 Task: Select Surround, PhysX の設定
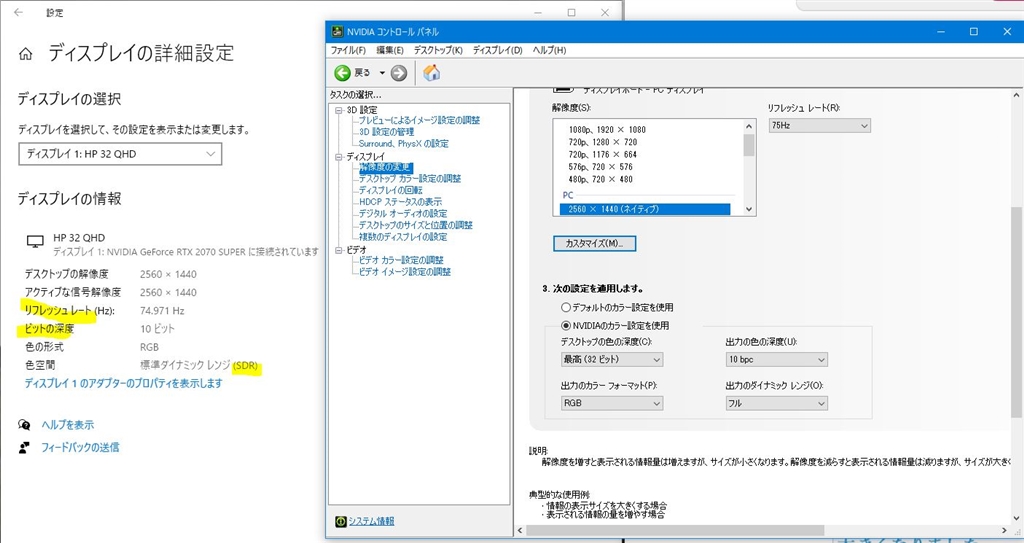(x=403, y=144)
